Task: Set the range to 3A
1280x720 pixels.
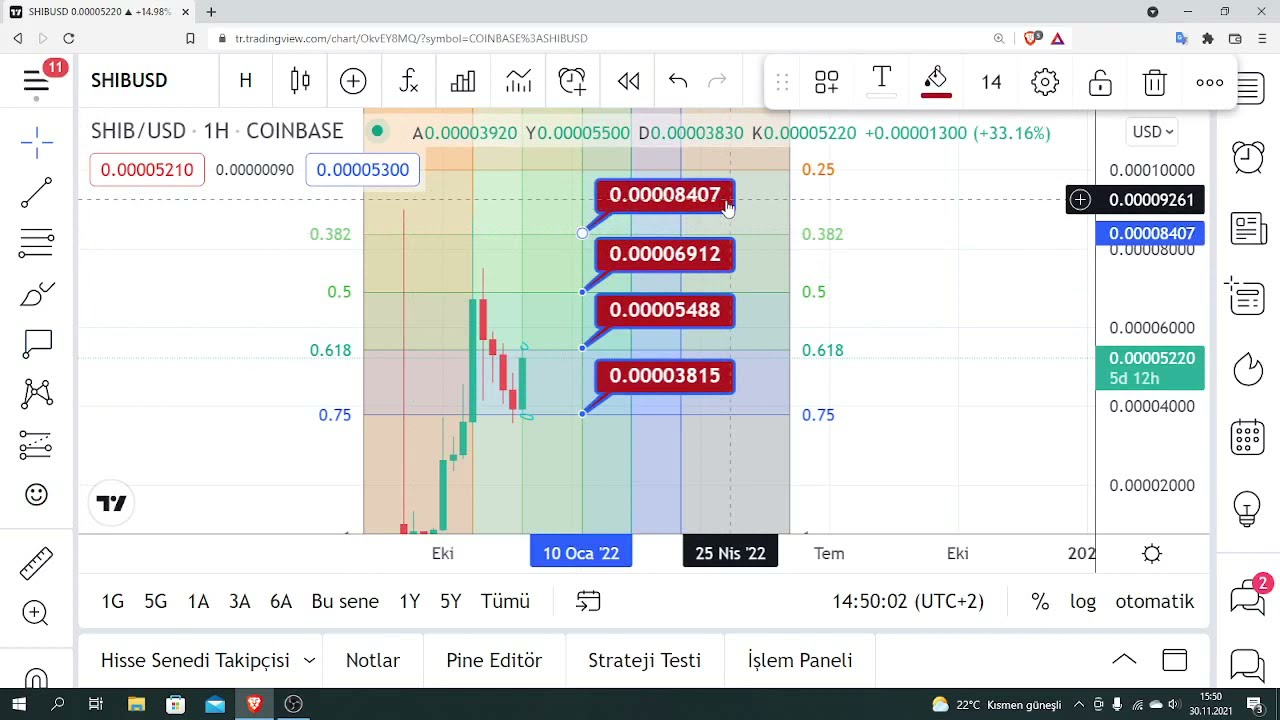Action: tap(239, 601)
